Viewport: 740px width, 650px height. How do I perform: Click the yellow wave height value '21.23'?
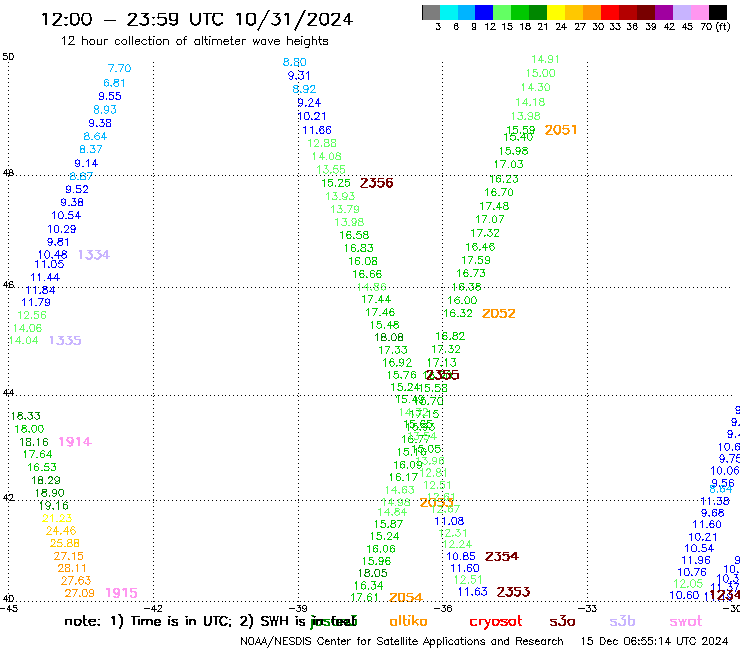tap(57, 518)
